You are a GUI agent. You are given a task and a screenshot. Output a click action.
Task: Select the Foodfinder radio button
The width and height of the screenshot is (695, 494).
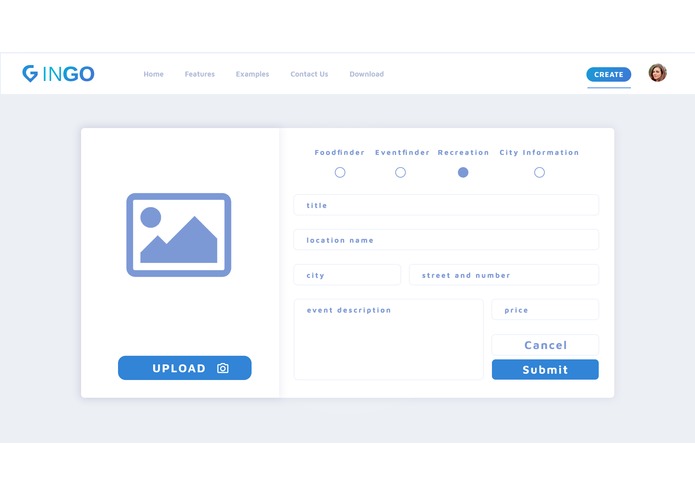pyautogui.click(x=340, y=172)
